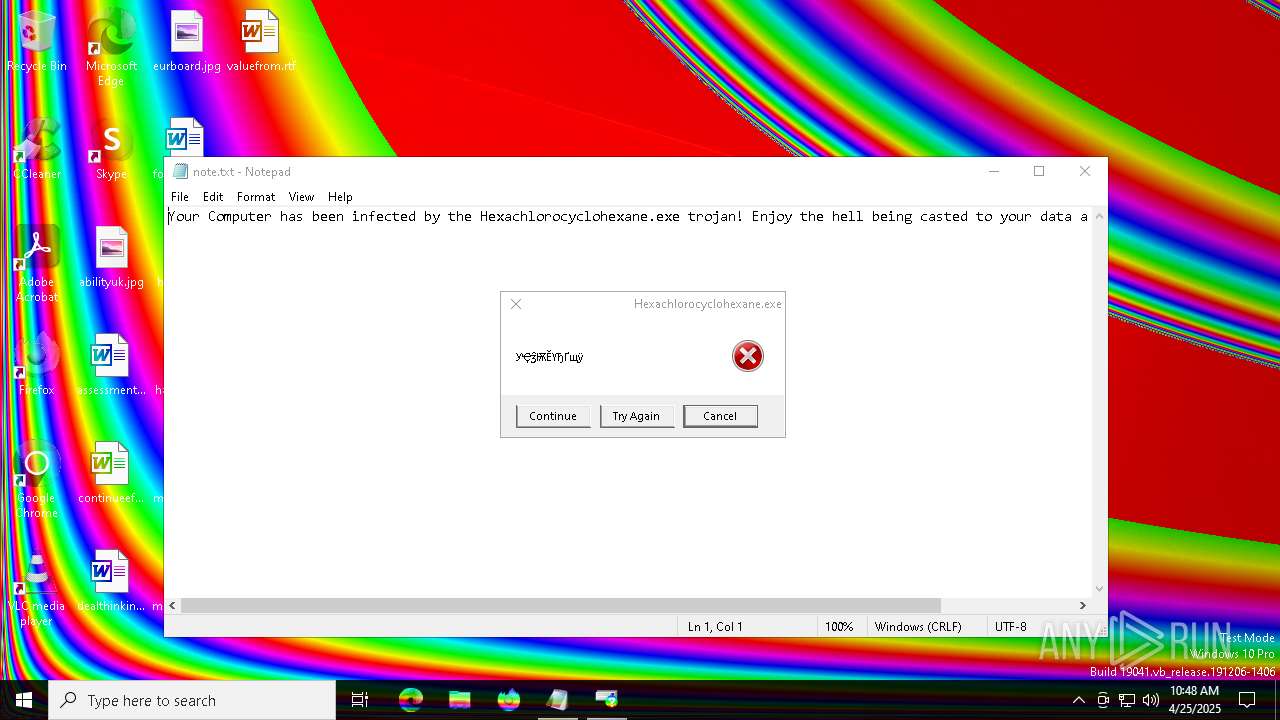Switch to Notepad taskbar icon
The image size is (1280, 720).
557,700
